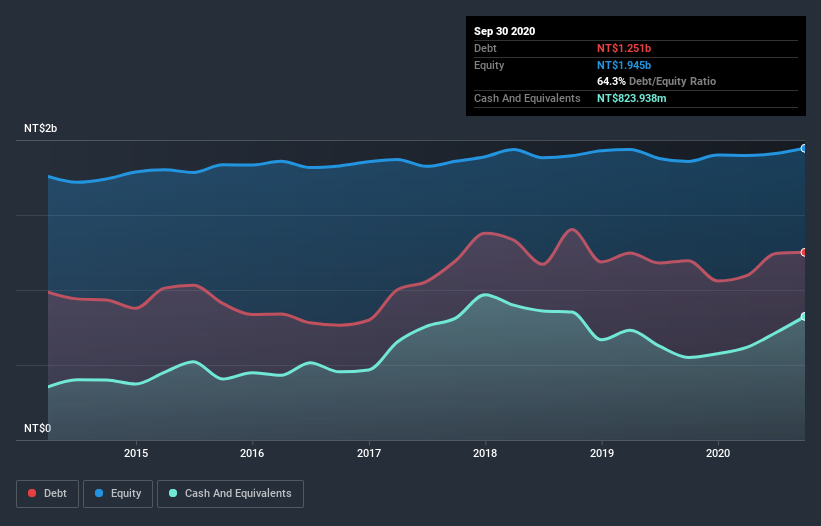Toggle the Debt legend button
The width and height of the screenshot is (821, 526).
point(48,494)
